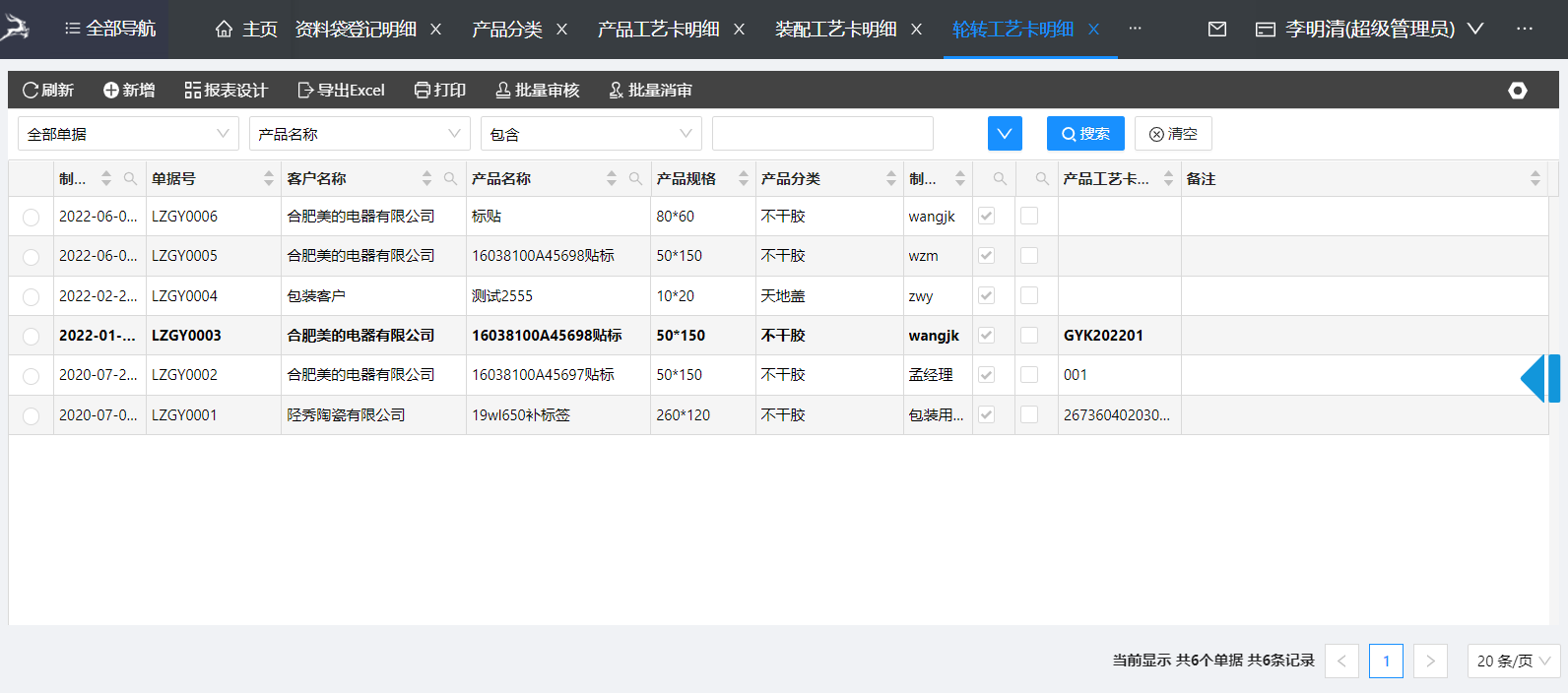Select radio button for row LZGY0003
The width and height of the screenshot is (1568, 693).
pos(32,337)
